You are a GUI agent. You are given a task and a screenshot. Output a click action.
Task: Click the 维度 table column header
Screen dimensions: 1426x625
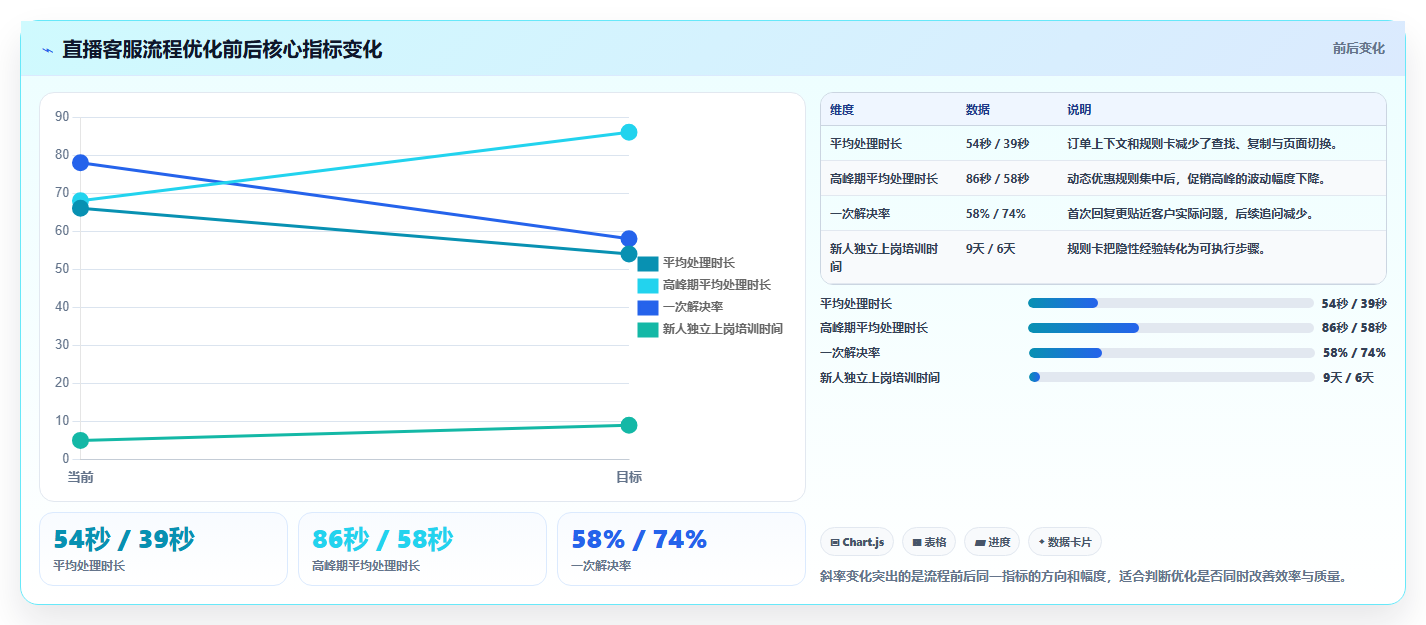[842, 110]
